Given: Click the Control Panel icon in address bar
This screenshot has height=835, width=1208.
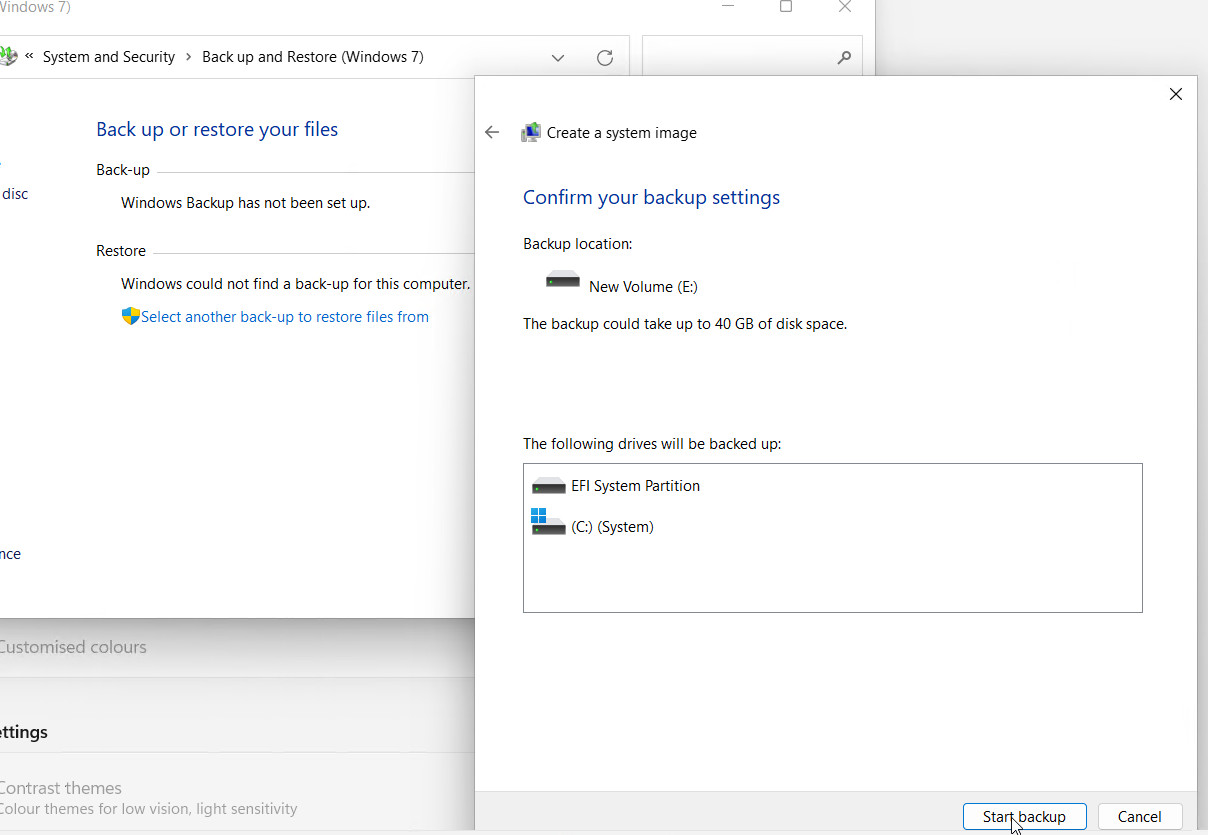Looking at the screenshot, I should 8,57.
